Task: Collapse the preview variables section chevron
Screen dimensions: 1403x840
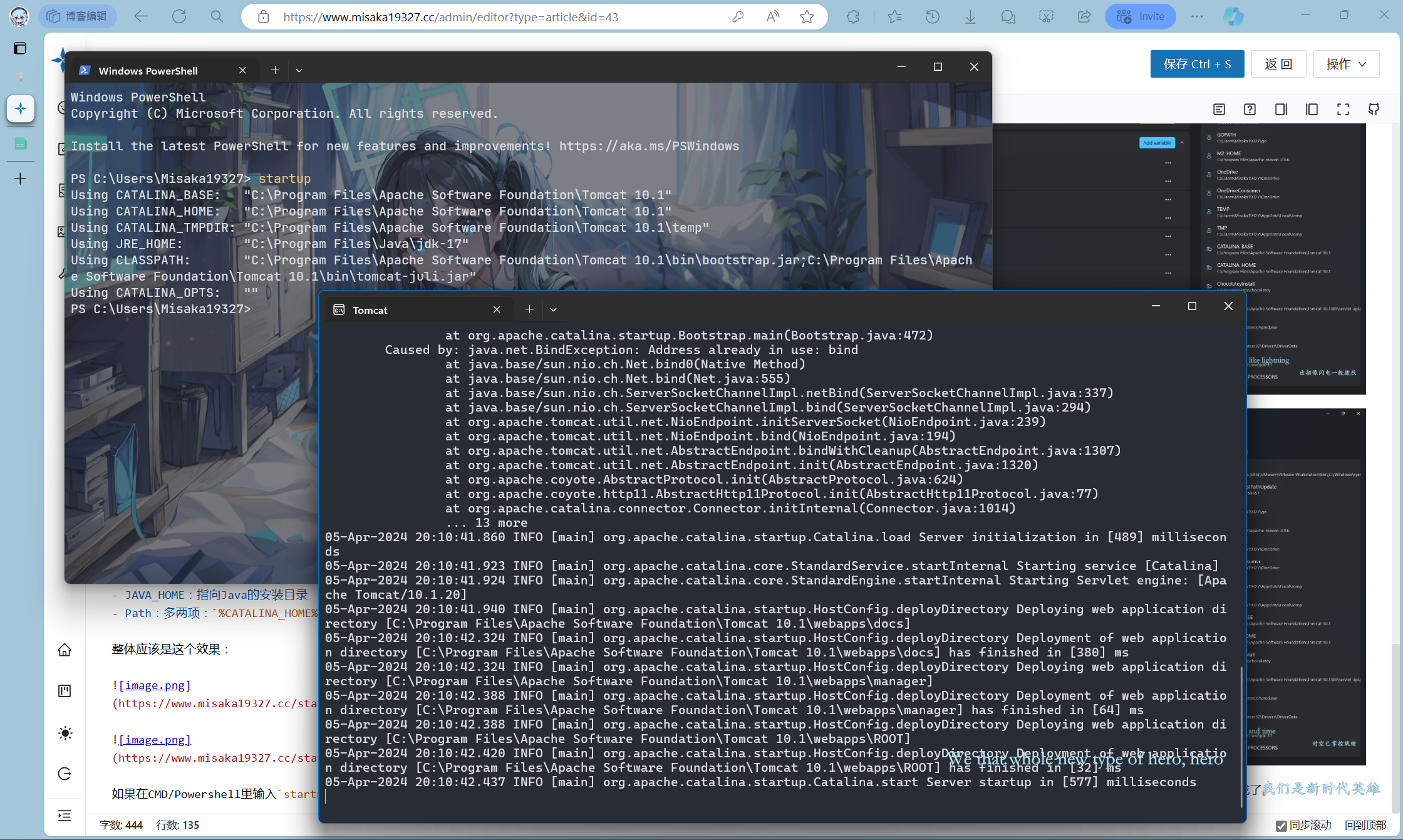Action: click(1182, 143)
